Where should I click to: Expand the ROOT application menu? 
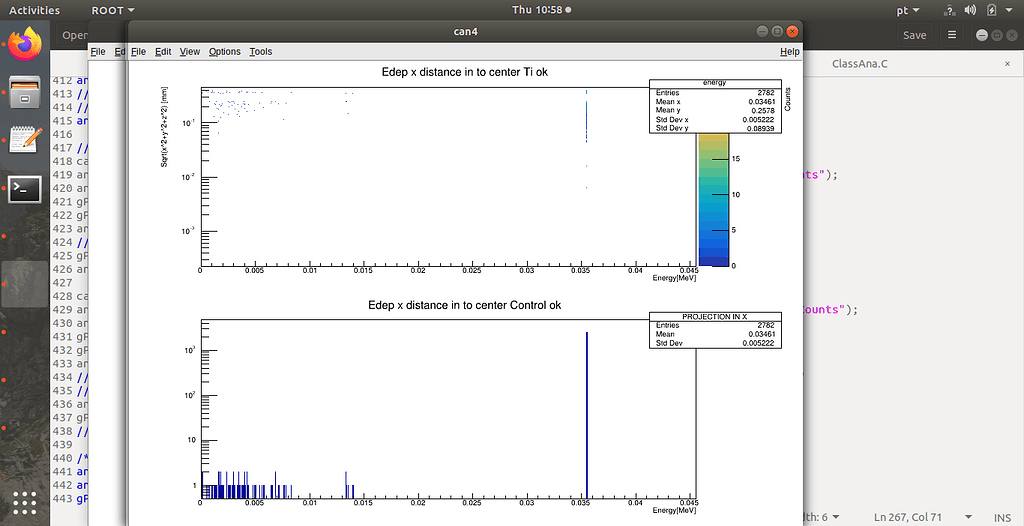tap(113, 10)
